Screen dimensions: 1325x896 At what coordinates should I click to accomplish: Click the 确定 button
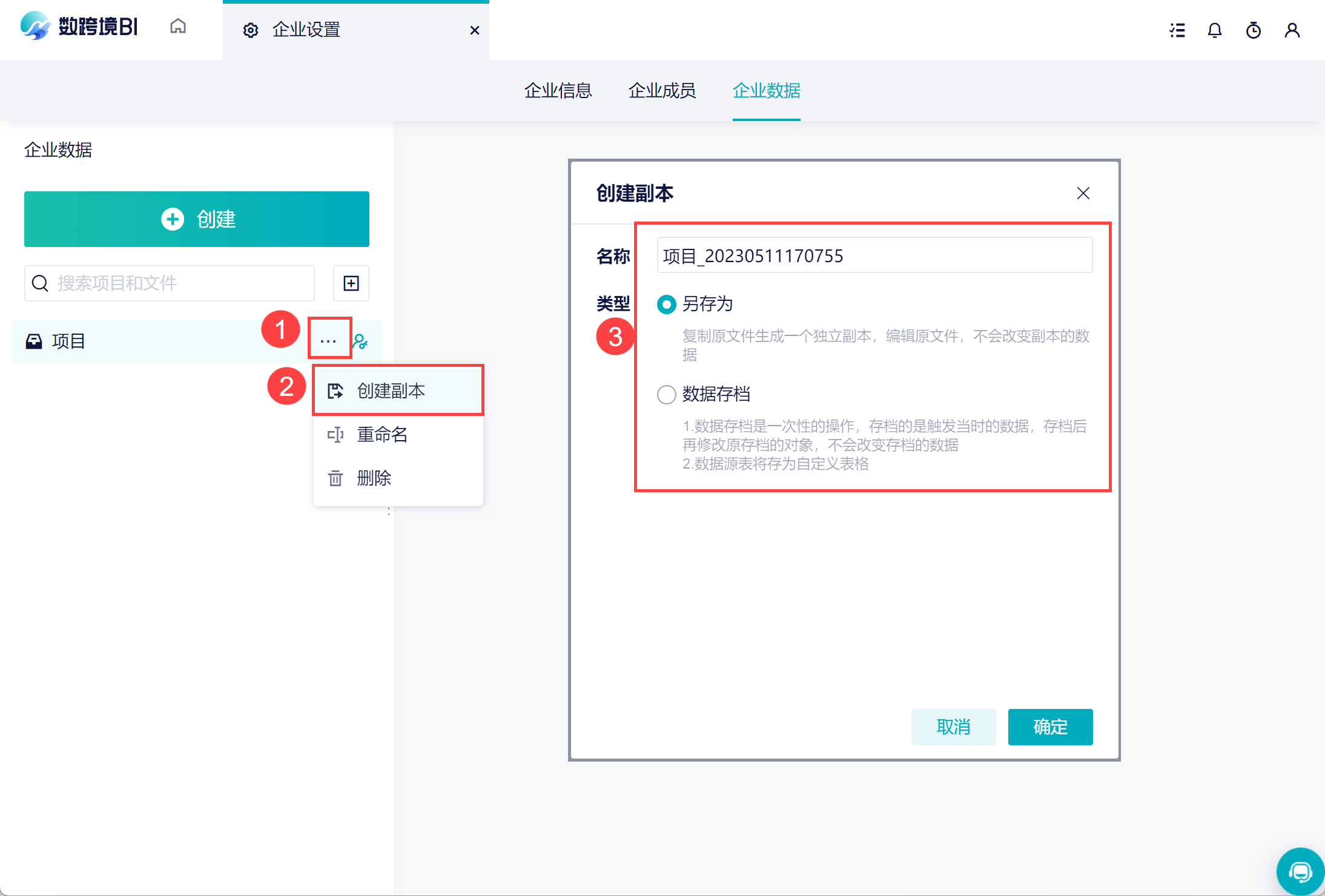tap(1050, 726)
